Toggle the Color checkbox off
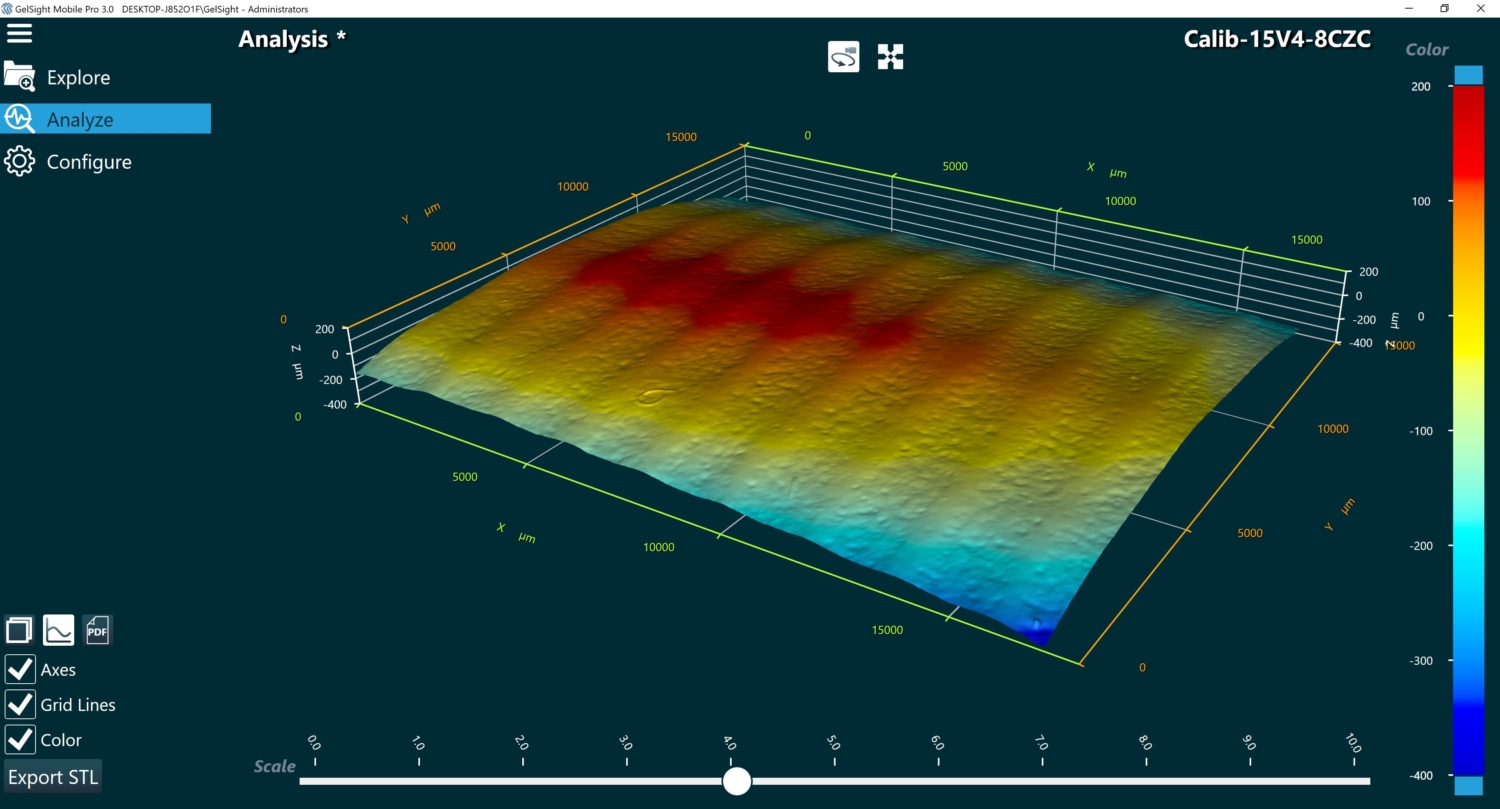 coord(20,739)
